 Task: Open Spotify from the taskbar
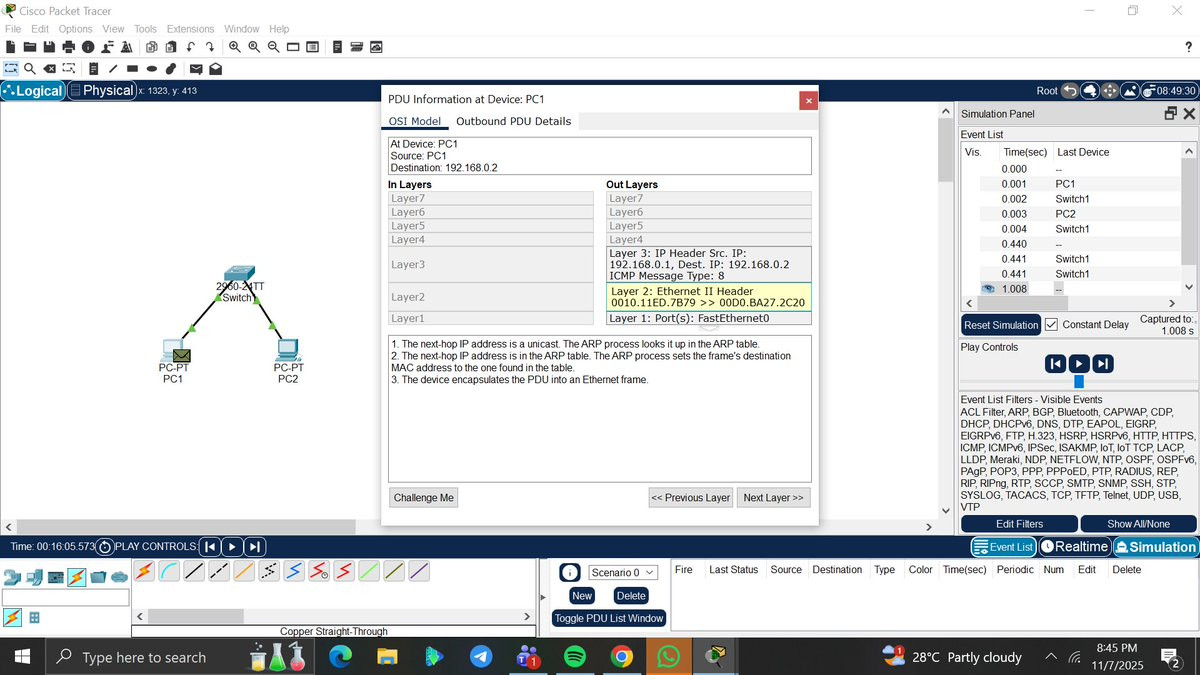coord(574,657)
